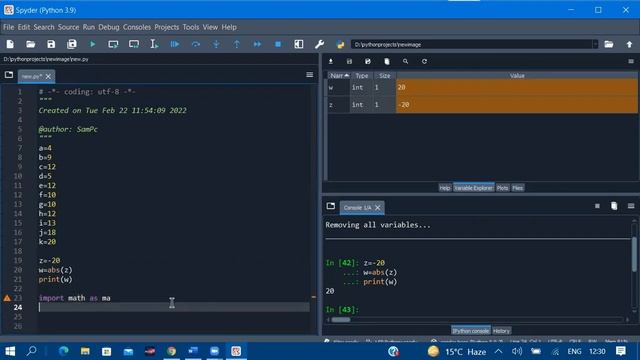Switch to the Files tab

(518, 188)
